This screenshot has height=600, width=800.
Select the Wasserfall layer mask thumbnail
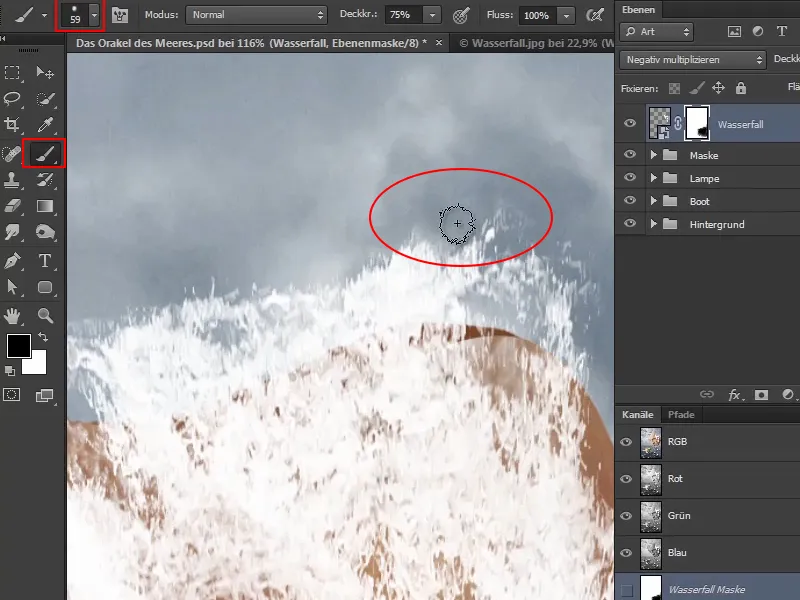(x=696, y=123)
